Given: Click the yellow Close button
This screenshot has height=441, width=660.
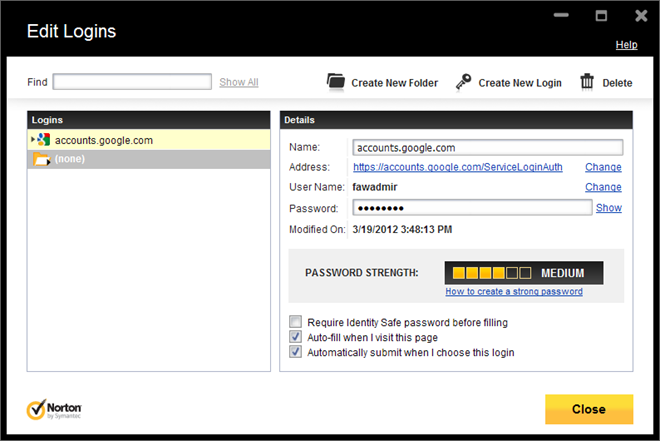Looking at the screenshot, I should pyautogui.click(x=589, y=409).
